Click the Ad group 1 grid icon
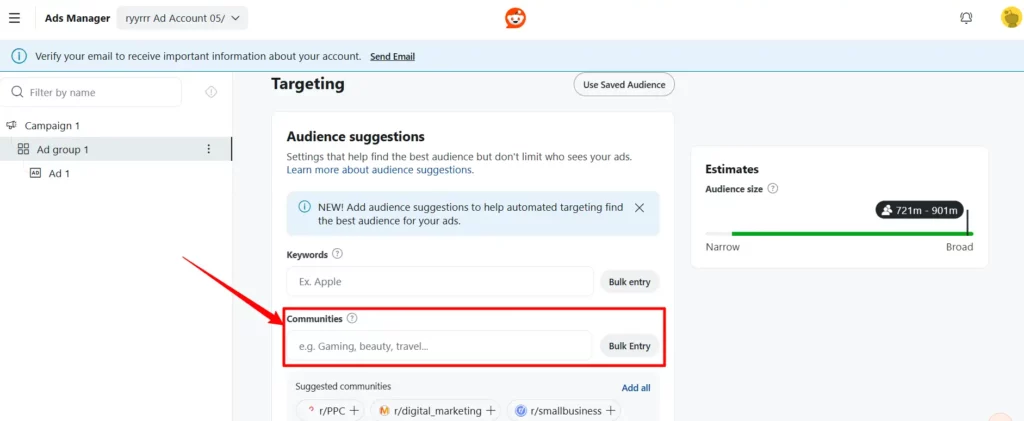 point(24,149)
